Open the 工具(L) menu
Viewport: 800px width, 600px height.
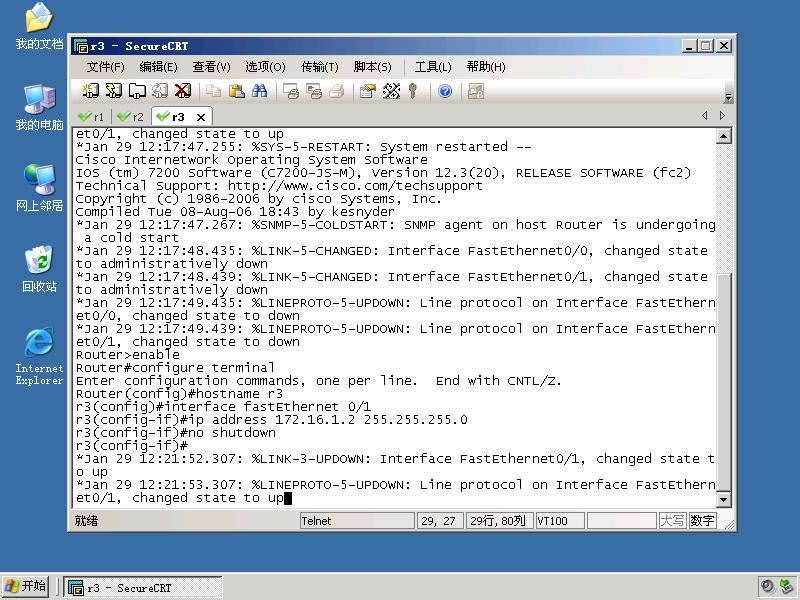pos(433,67)
